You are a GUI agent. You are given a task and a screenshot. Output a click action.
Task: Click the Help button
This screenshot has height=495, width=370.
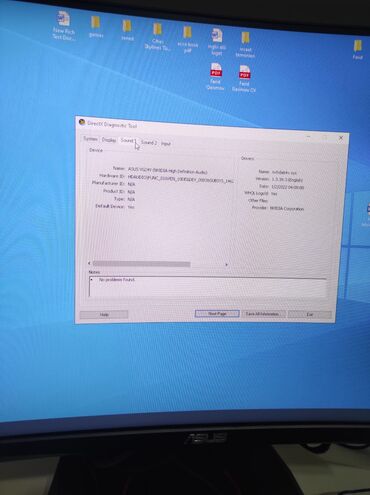(x=104, y=314)
